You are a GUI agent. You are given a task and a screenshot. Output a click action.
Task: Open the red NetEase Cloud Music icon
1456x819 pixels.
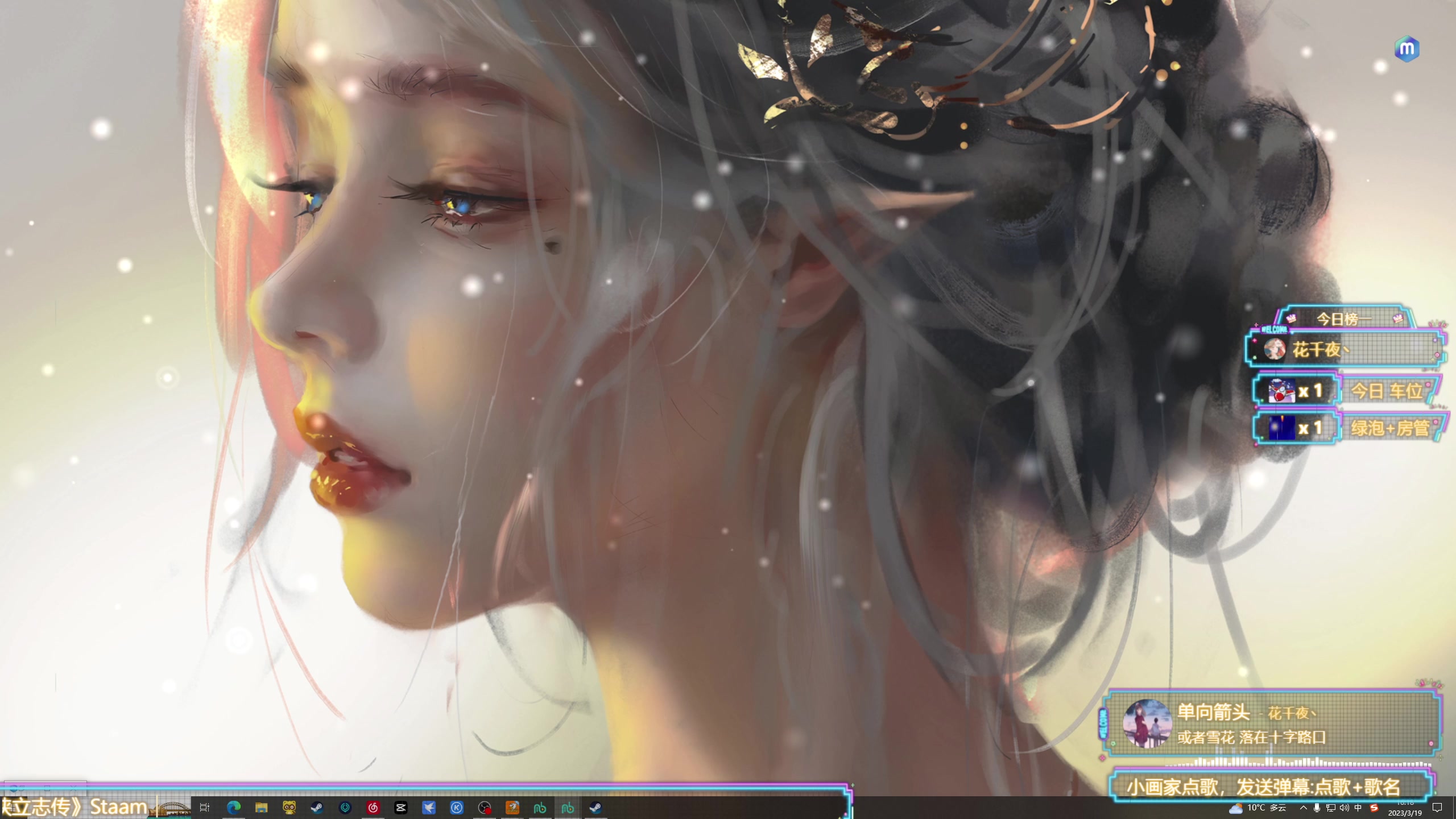373,807
